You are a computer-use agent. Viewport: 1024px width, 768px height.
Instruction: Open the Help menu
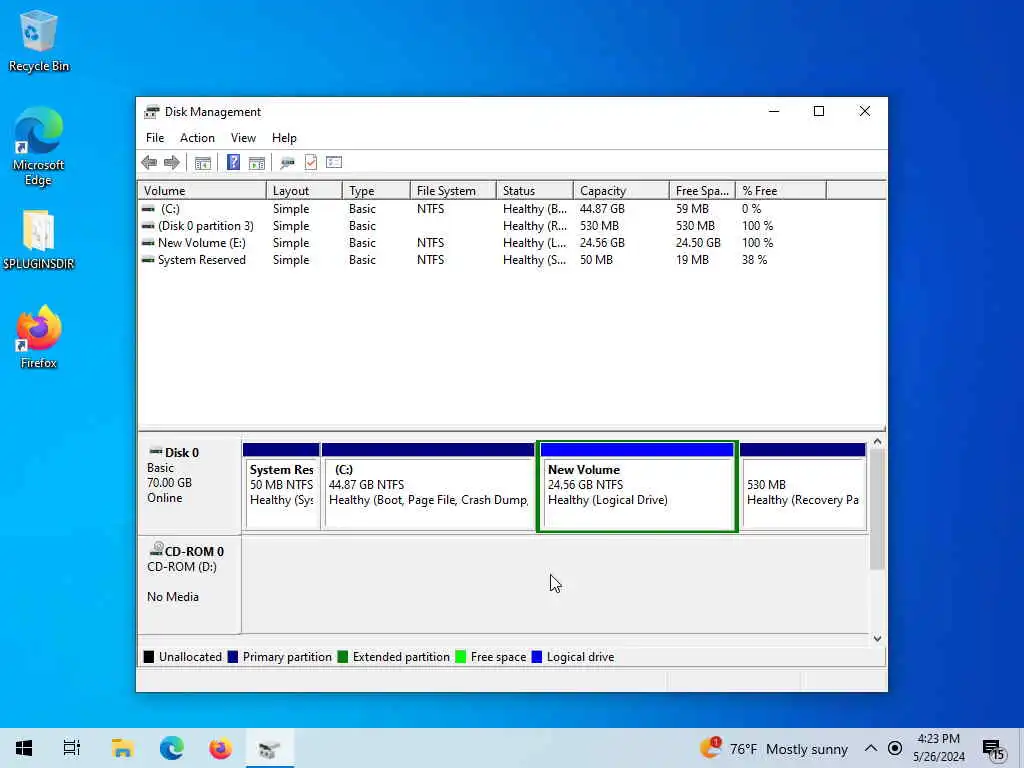pyautogui.click(x=284, y=138)
